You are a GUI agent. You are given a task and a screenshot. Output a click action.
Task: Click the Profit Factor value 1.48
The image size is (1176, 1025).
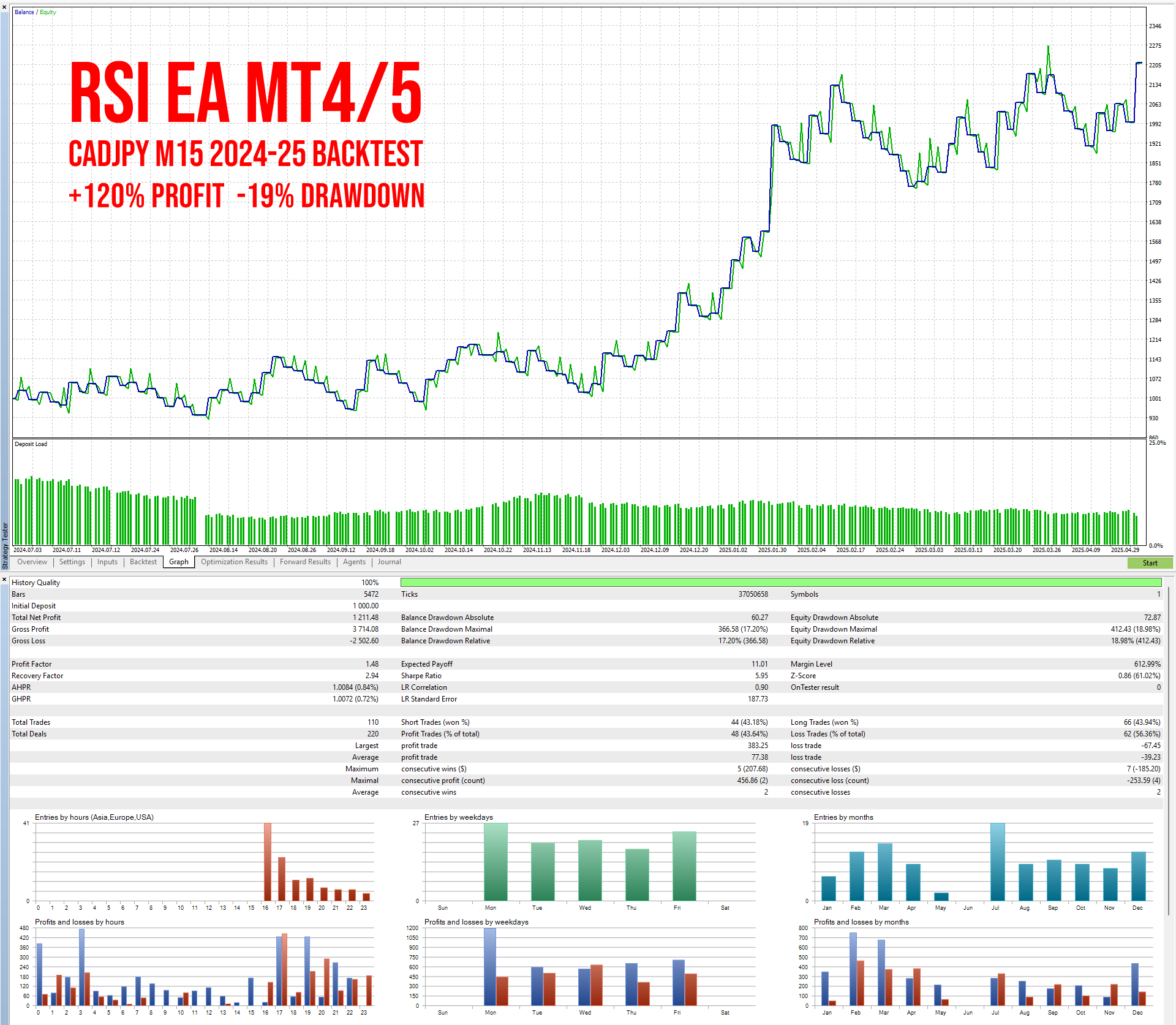point(372,664)
